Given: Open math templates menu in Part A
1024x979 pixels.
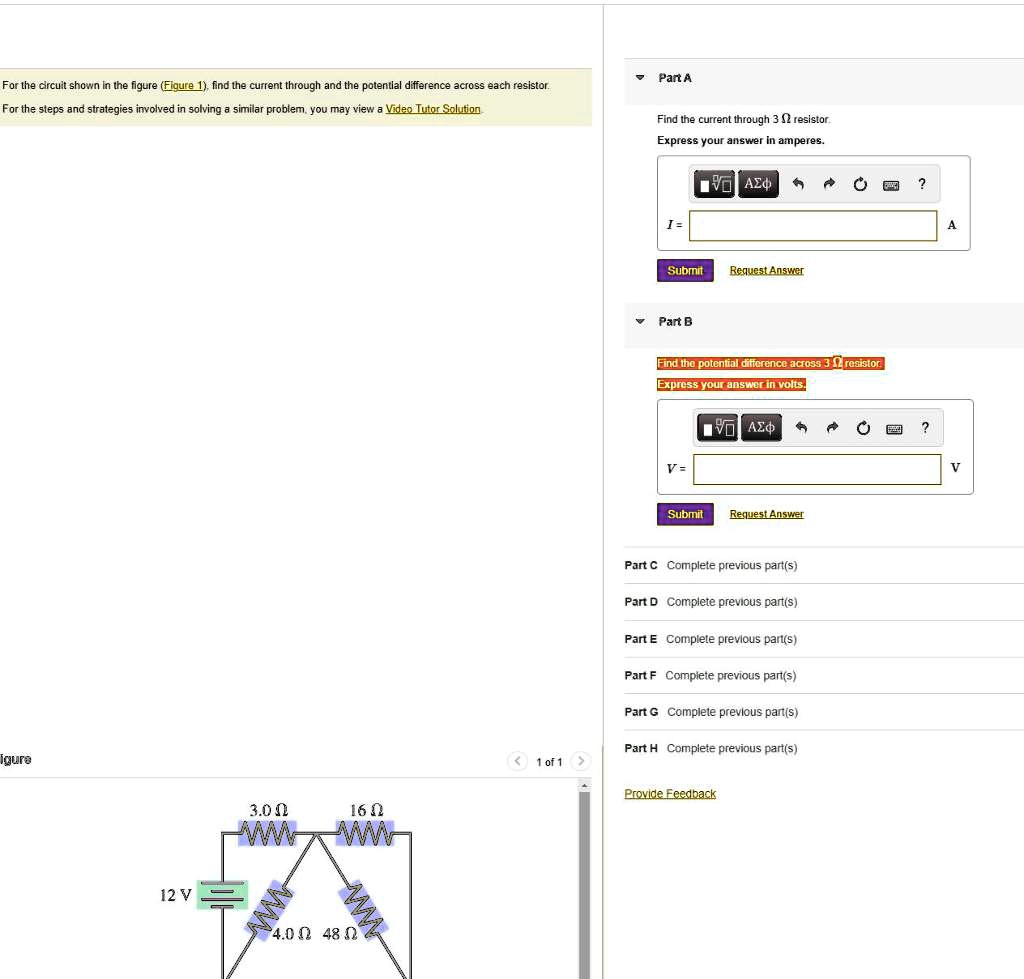Looking at the screenshot, I should pos(712,184).
